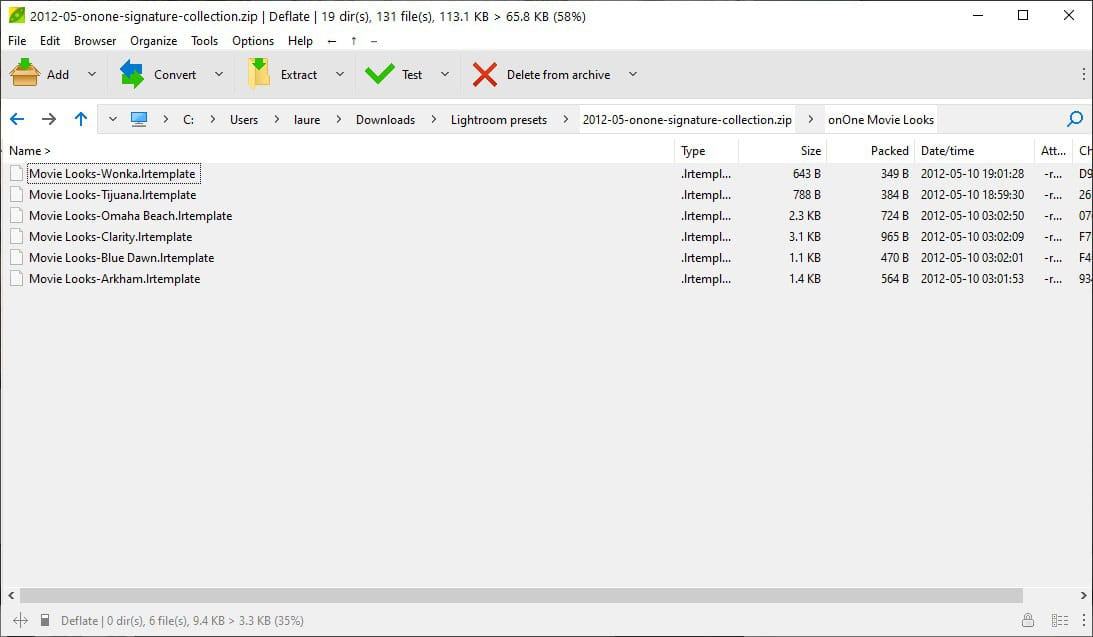
Task: Click the green Test checkmark icon
Action: click(x=380, y=74)
